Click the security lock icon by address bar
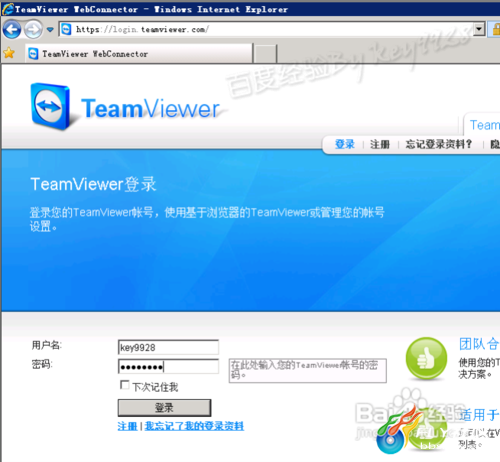The image size is (500, 462). [495, 29]
